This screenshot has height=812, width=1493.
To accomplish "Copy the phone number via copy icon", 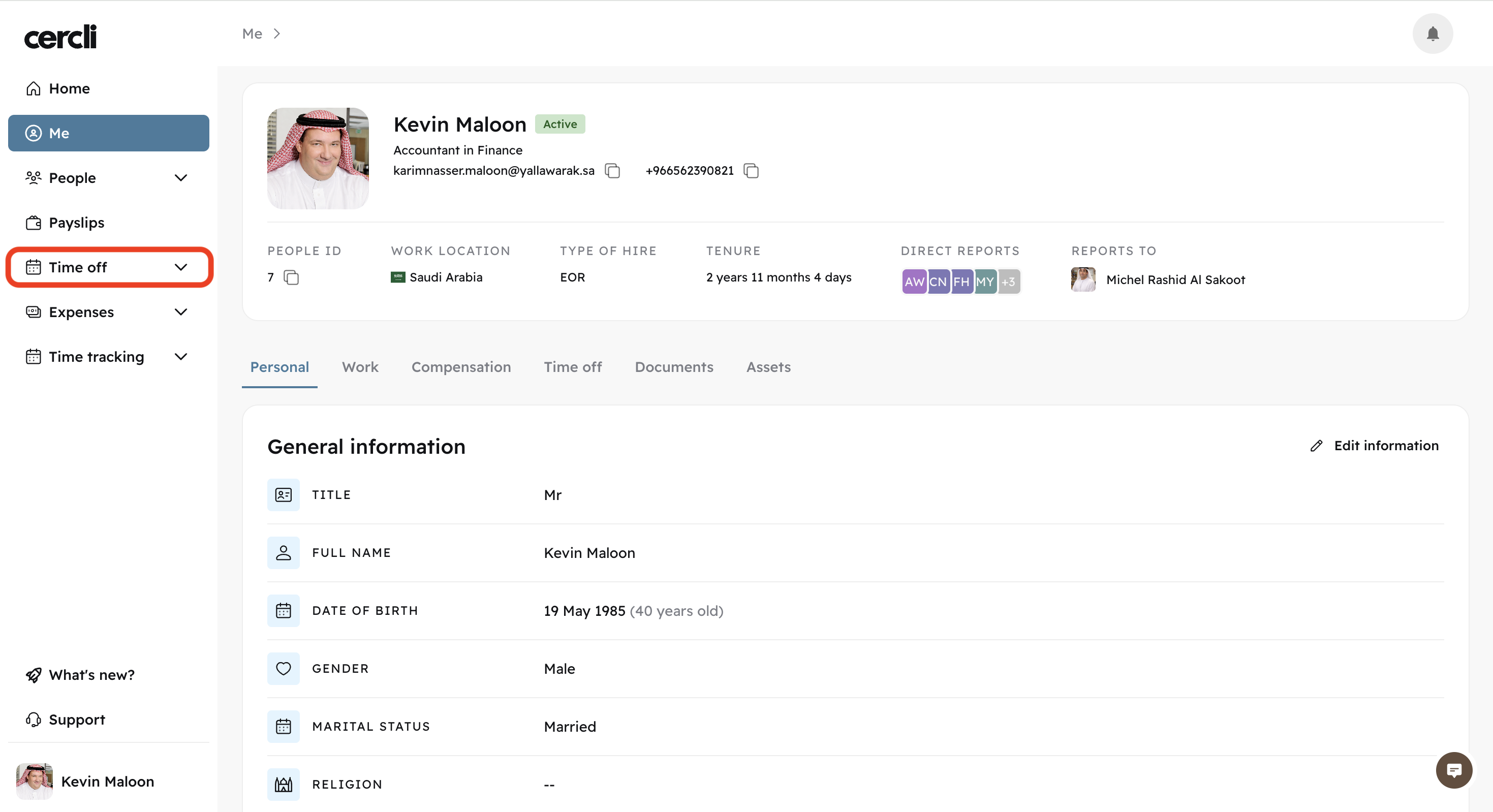I will [751, 170].
